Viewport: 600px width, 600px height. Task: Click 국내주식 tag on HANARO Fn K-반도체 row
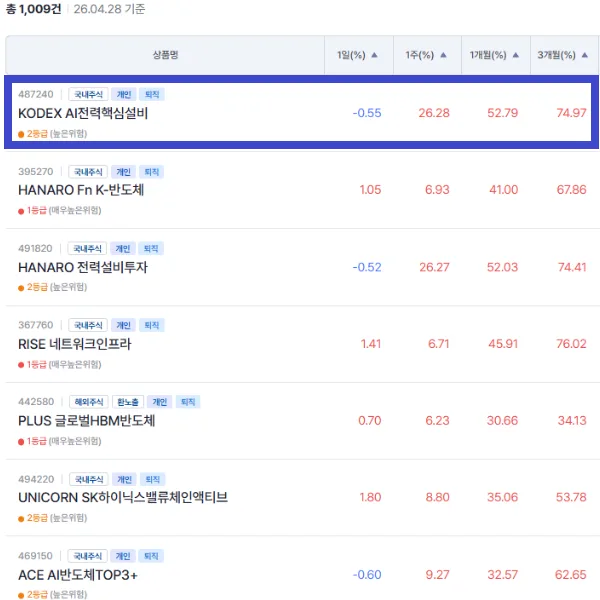click(x=88, y=172)
